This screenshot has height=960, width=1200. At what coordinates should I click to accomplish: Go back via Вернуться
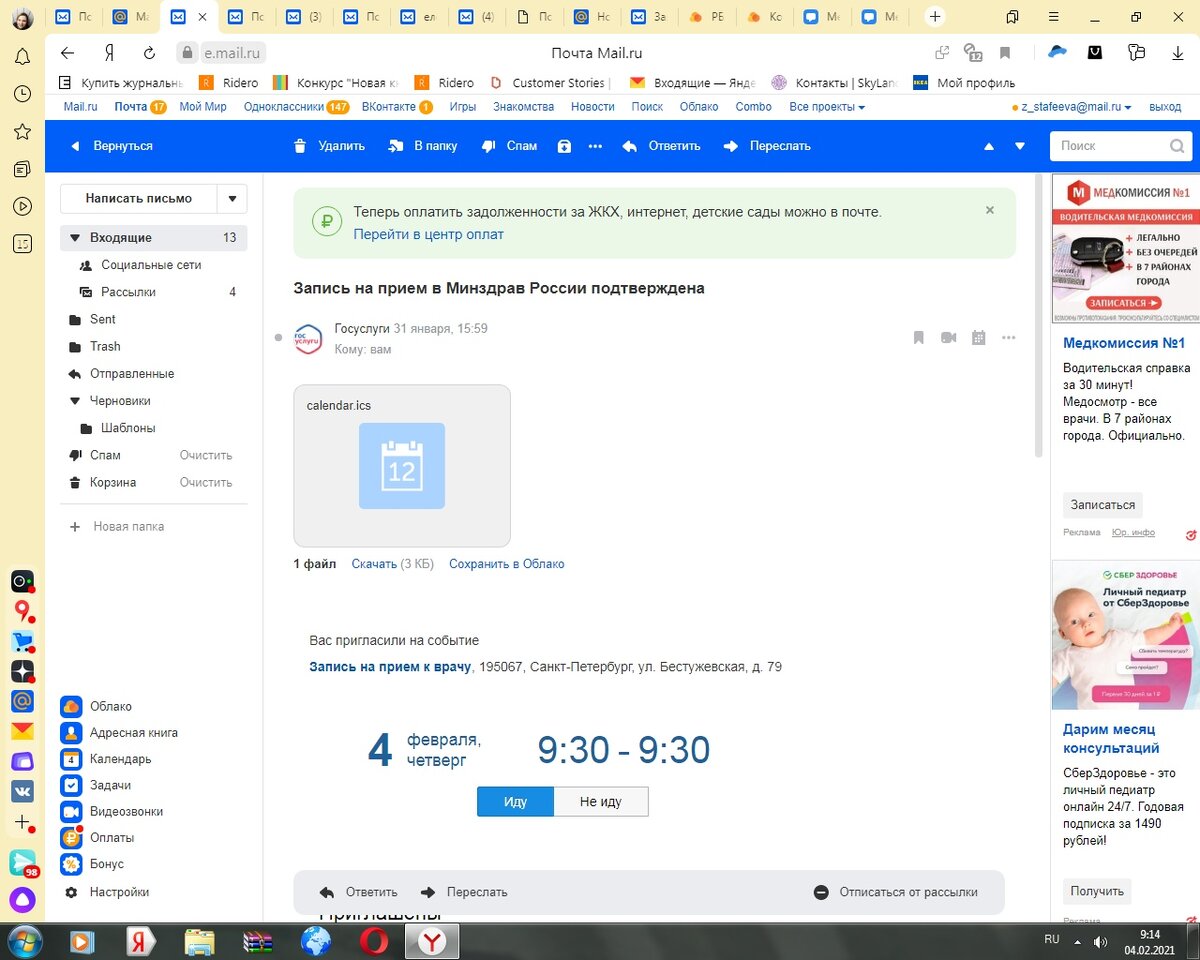(110, 146)
